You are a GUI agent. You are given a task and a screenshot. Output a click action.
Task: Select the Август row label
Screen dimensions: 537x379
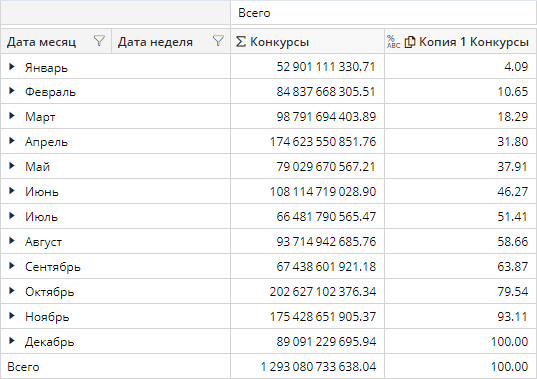tap(43, 242)
